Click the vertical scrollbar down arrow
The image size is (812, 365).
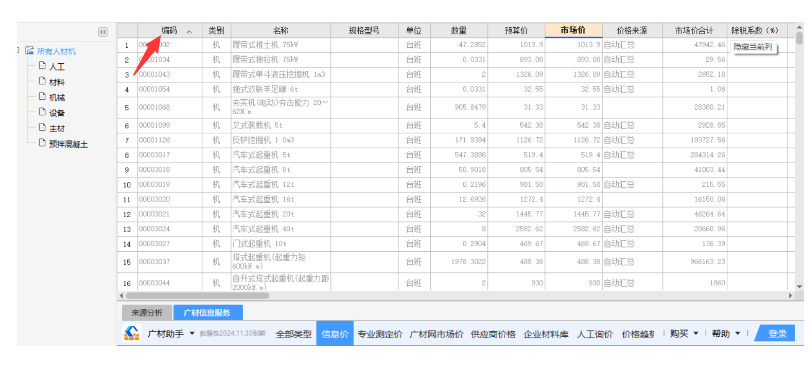pos(799,286)
